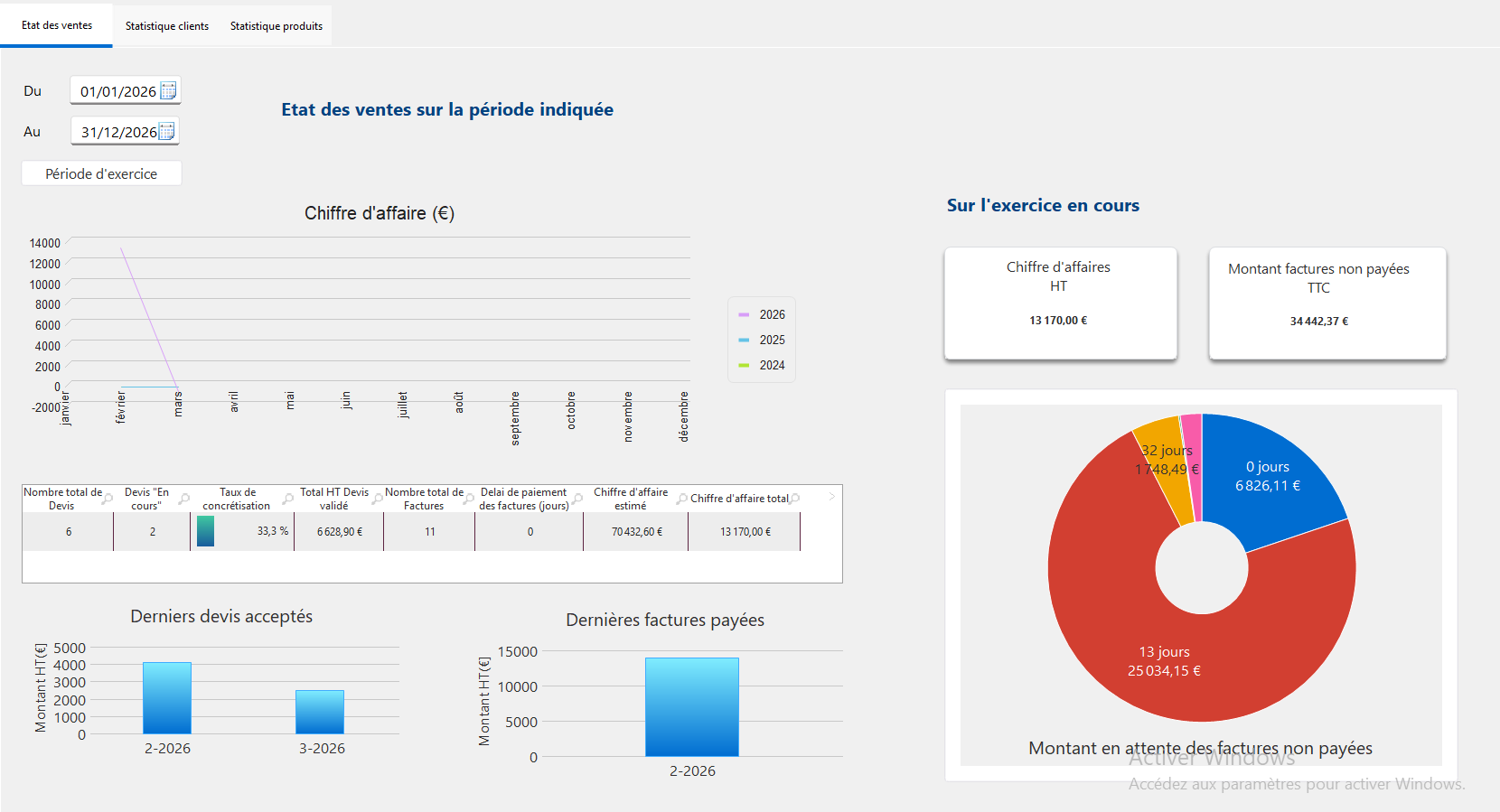Click search icon in 'Chiffre d'affaire total' column
This screenshot has height=812, width=1500.
(x=794, y=499)
